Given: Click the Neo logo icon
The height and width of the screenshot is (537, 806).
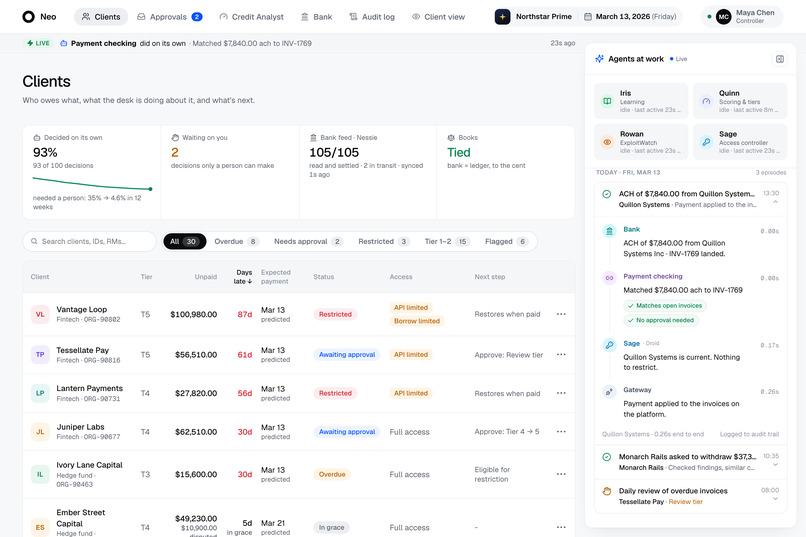Looking at the screenshot, I should coord(28,17).
